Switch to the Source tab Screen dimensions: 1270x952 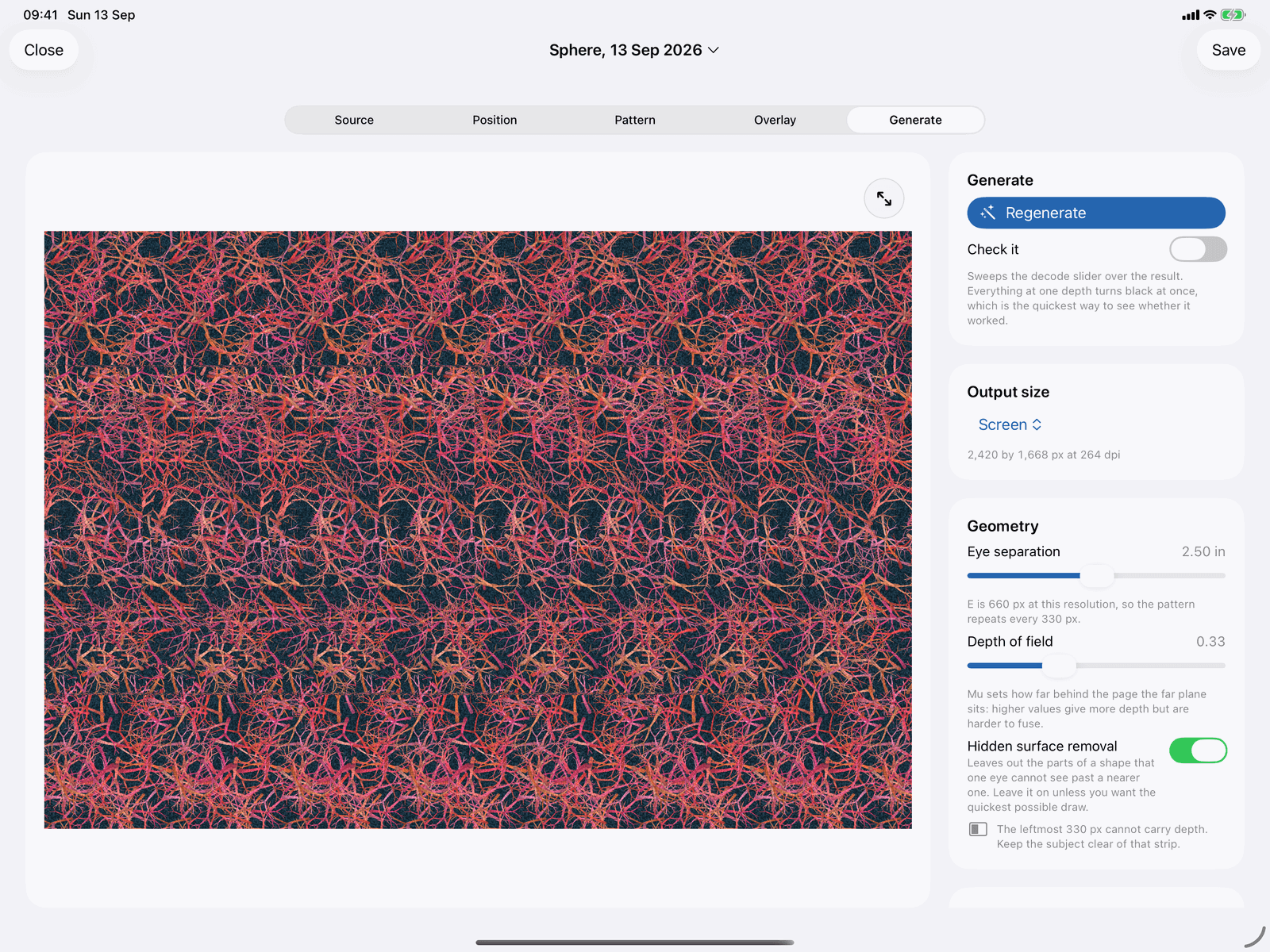pos(354,120)
